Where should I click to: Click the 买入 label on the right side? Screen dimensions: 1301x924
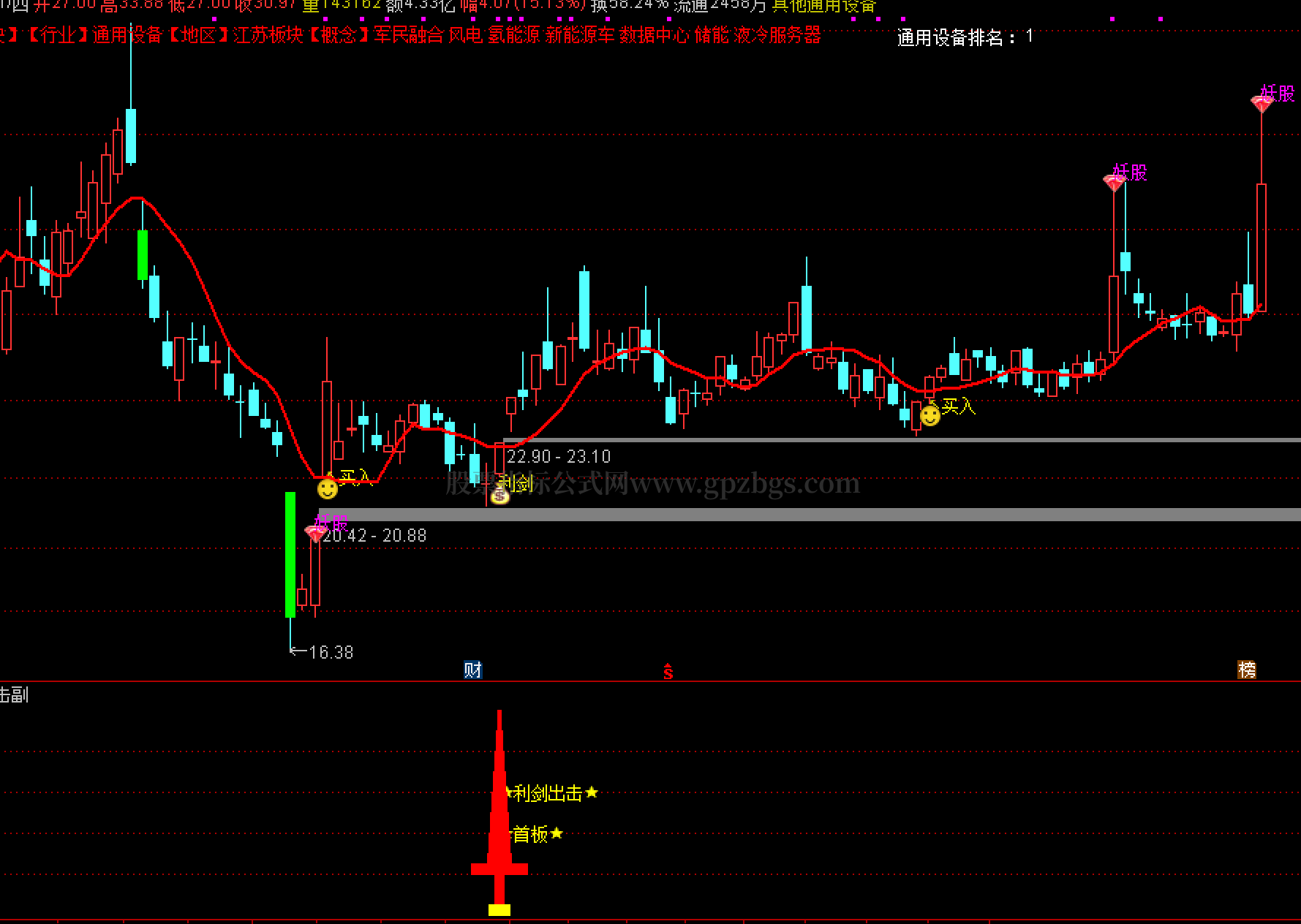[959, 406]
